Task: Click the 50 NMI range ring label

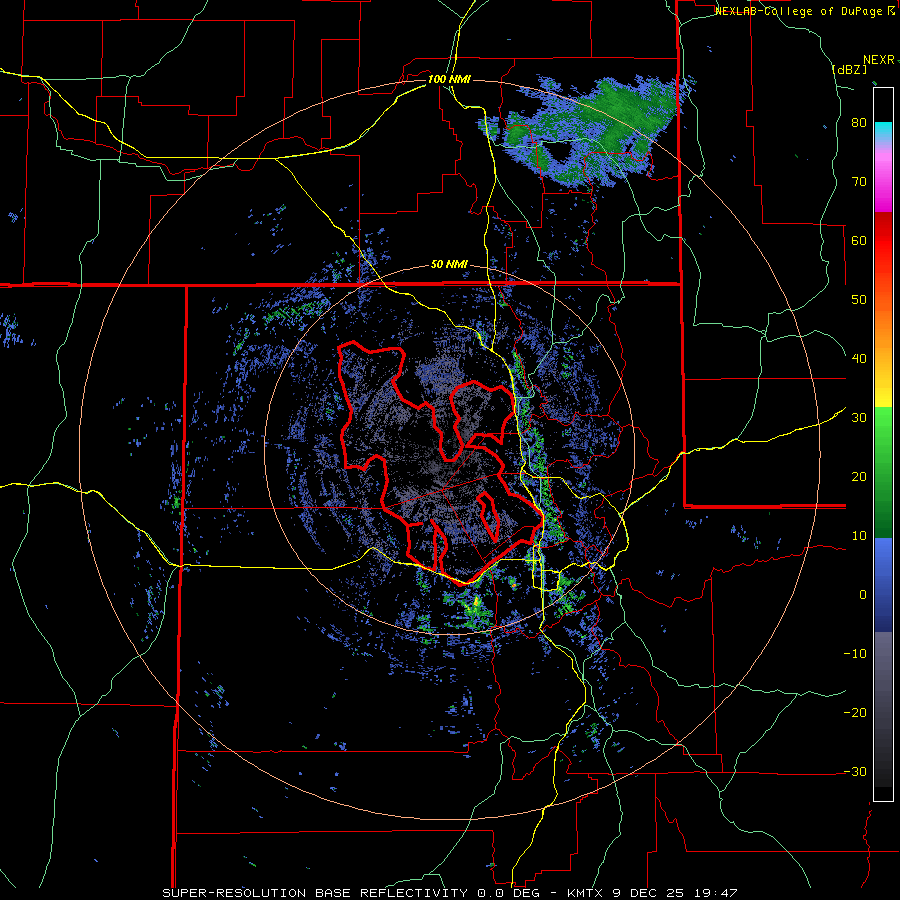Action: [x=449, y=265]
